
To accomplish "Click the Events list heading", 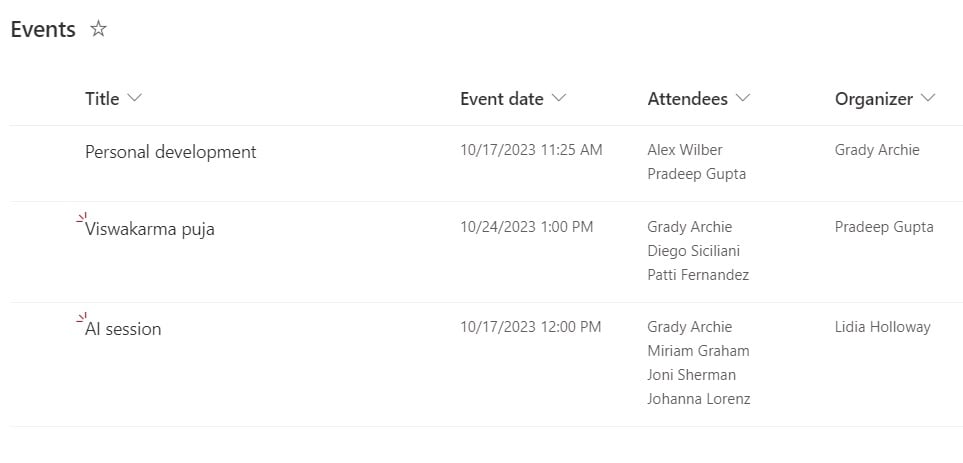I will (43, 29).
